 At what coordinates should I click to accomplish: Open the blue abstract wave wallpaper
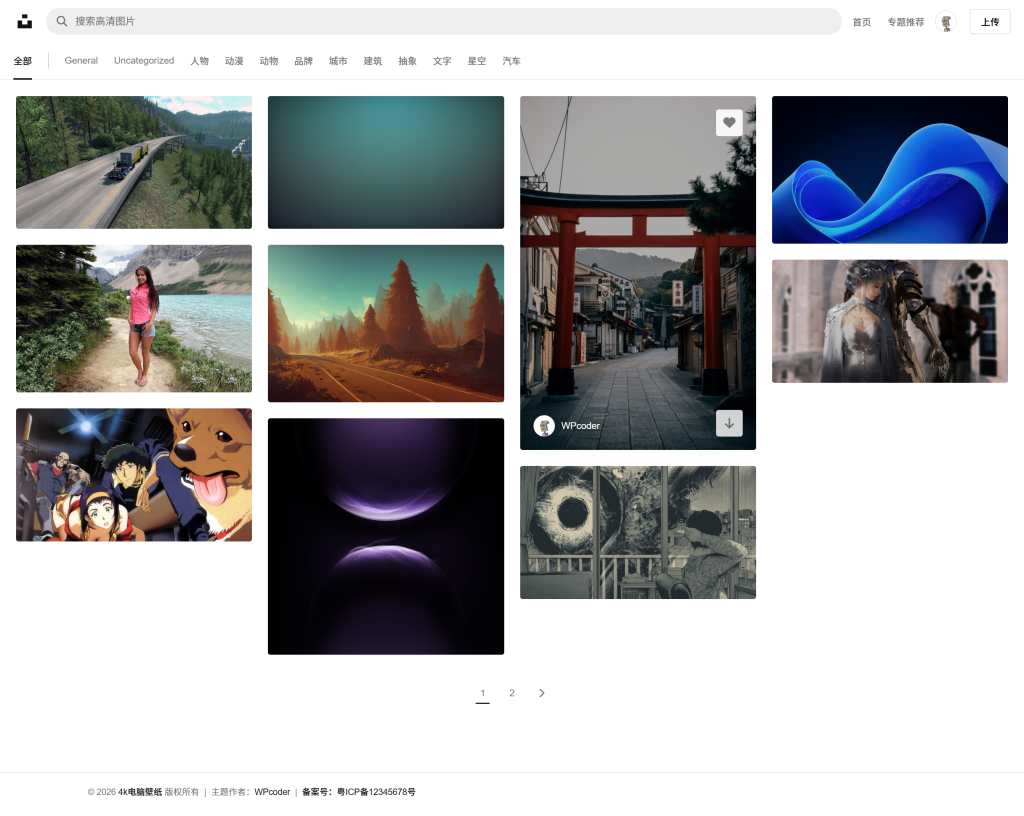(889, 169)
